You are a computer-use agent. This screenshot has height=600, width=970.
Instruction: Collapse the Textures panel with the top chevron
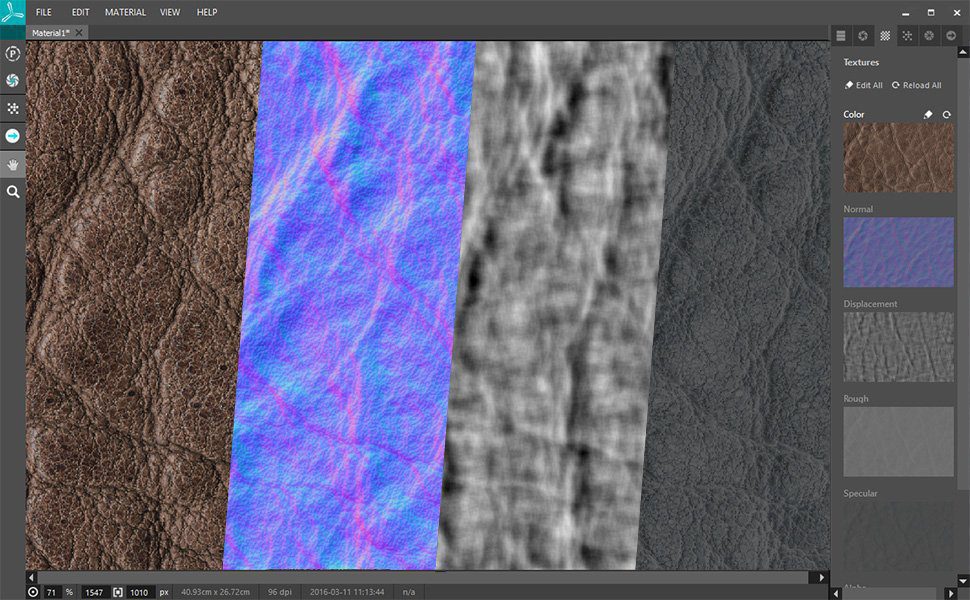963,51
